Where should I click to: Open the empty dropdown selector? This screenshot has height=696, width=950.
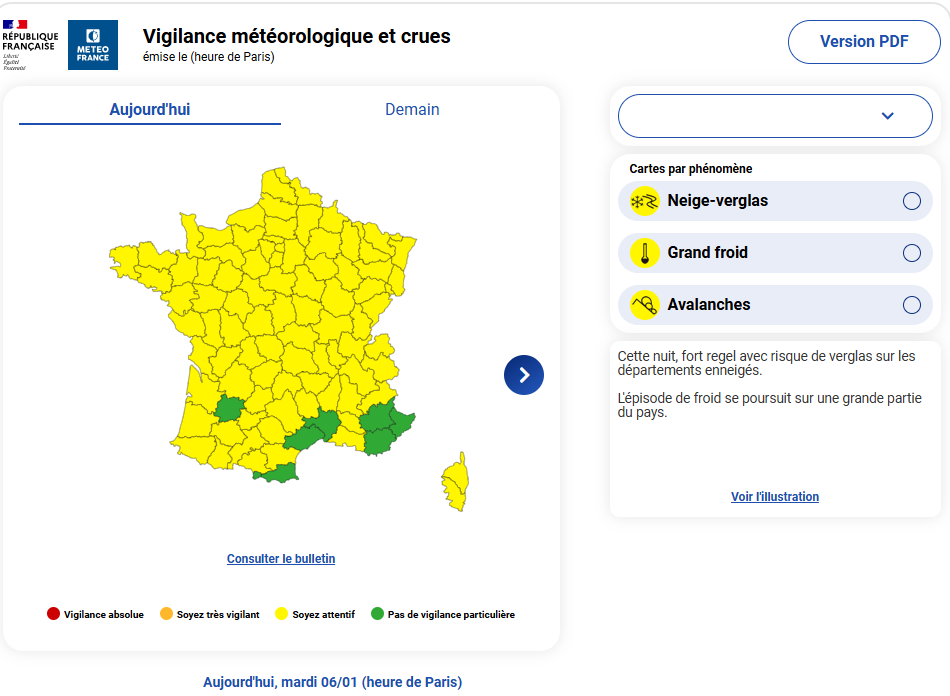pos(760,116)
